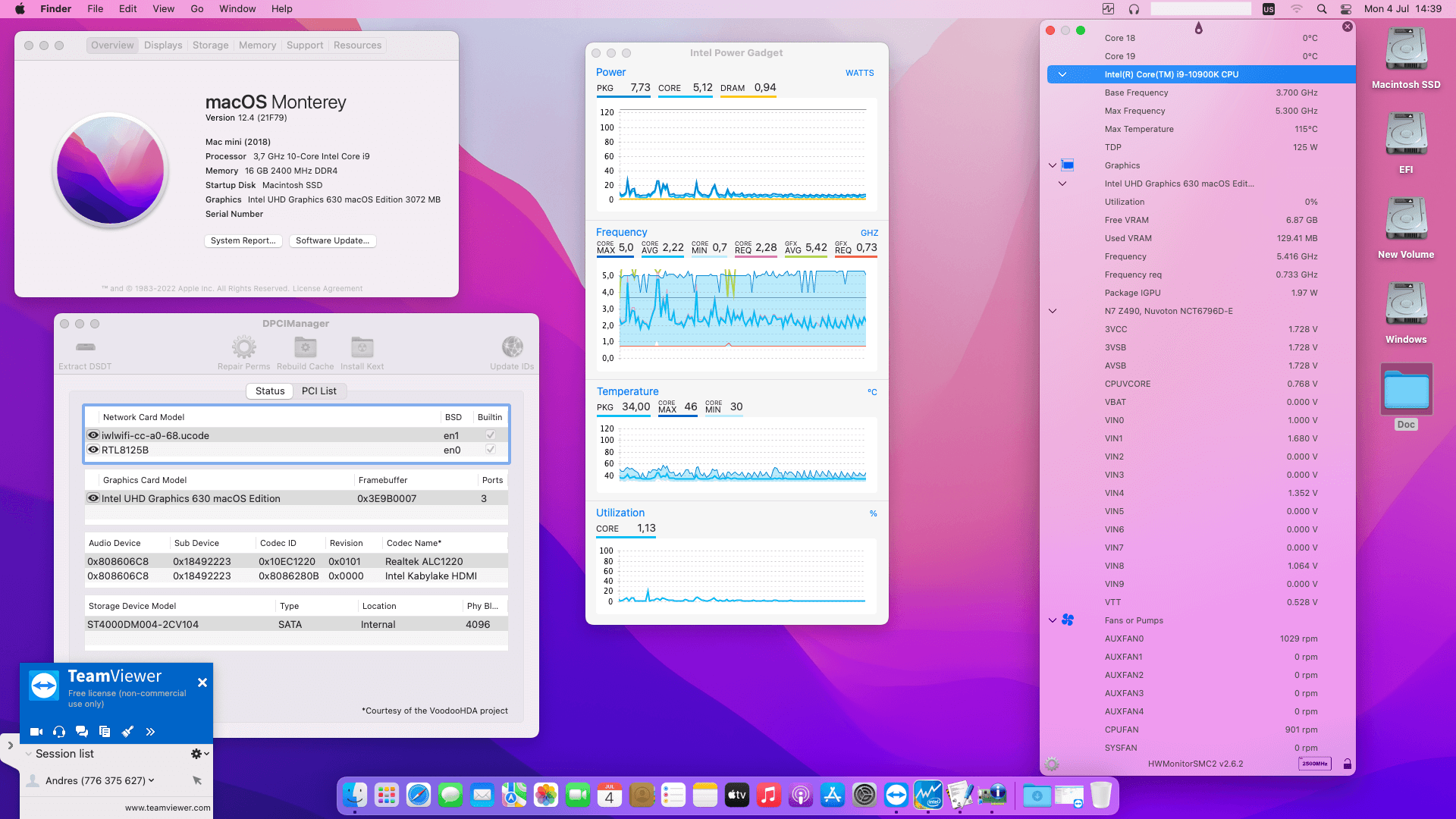1456x819 pixels.
Task: Collapse TeamViewer Session list chevron
Action: coord(28,754)
